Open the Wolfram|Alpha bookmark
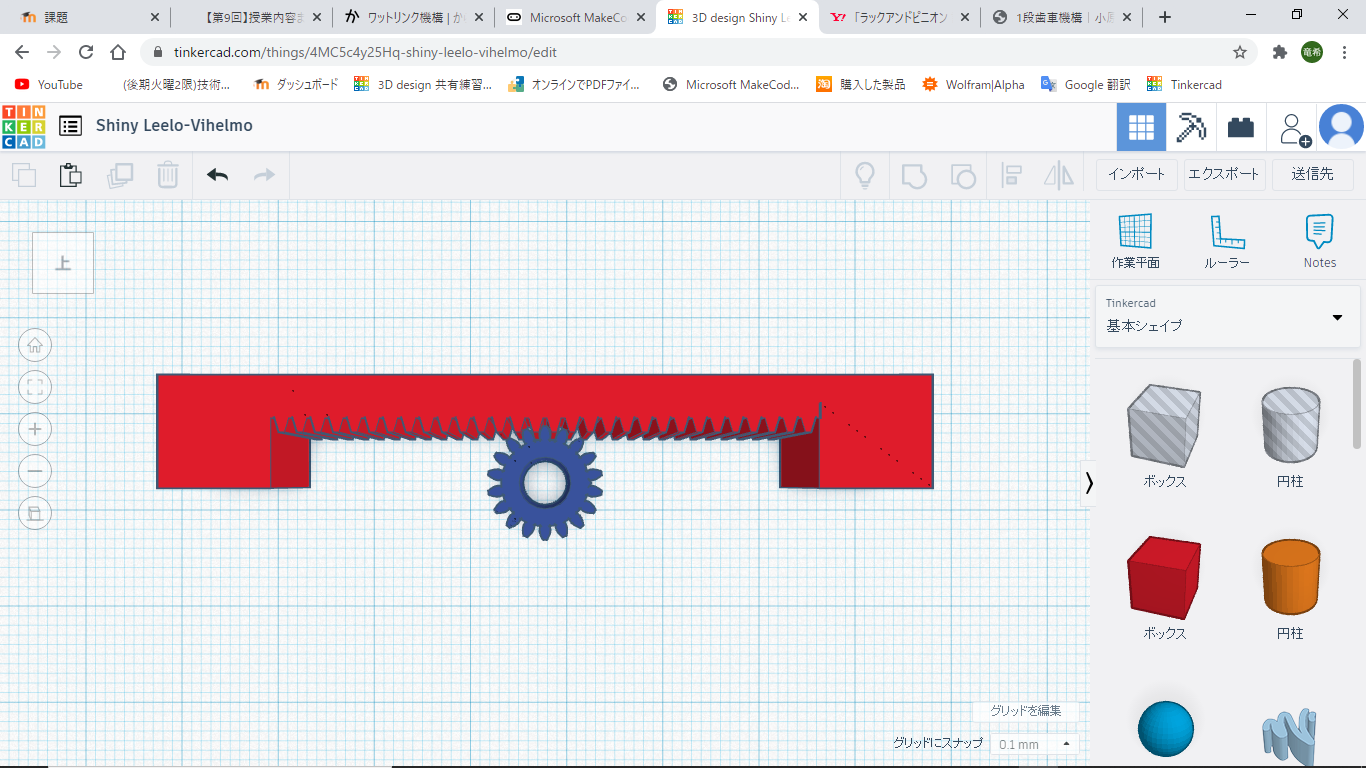The width and height of the screenshot is (1366, 768). coord(973,85)
